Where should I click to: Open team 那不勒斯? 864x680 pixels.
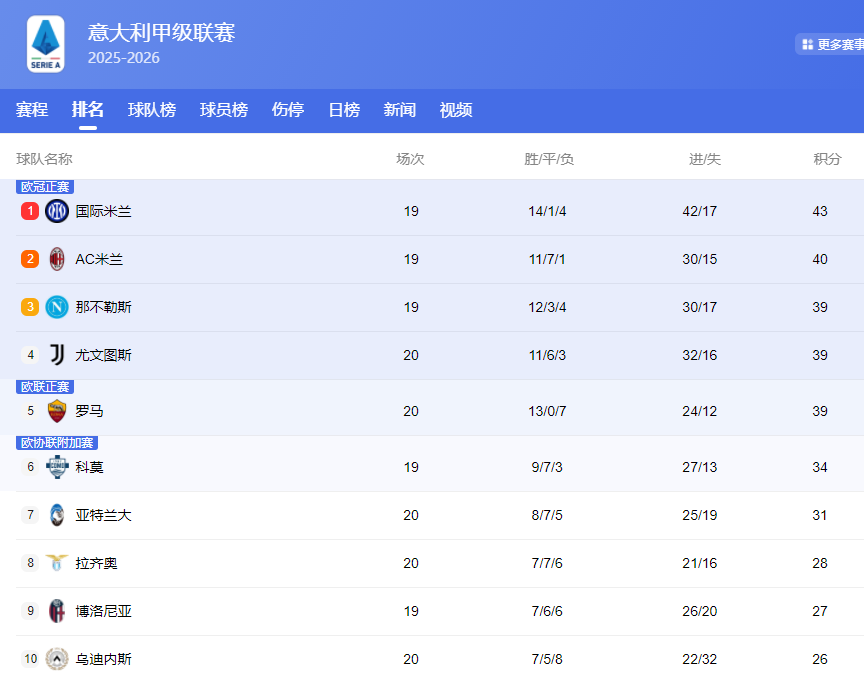pos(104,307)
